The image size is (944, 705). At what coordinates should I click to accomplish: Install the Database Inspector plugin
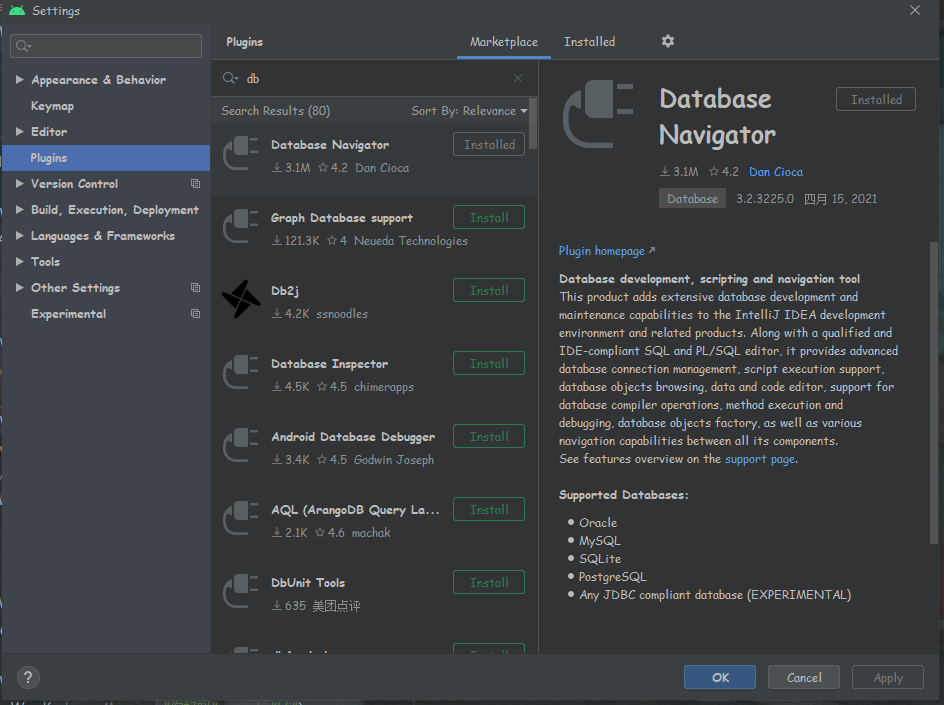[489, 364]
